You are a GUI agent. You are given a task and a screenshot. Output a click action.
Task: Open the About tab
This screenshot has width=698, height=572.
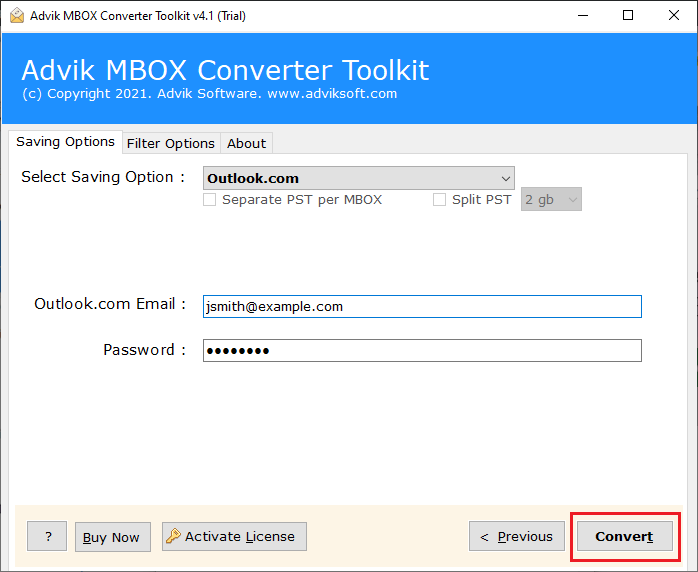246,143
